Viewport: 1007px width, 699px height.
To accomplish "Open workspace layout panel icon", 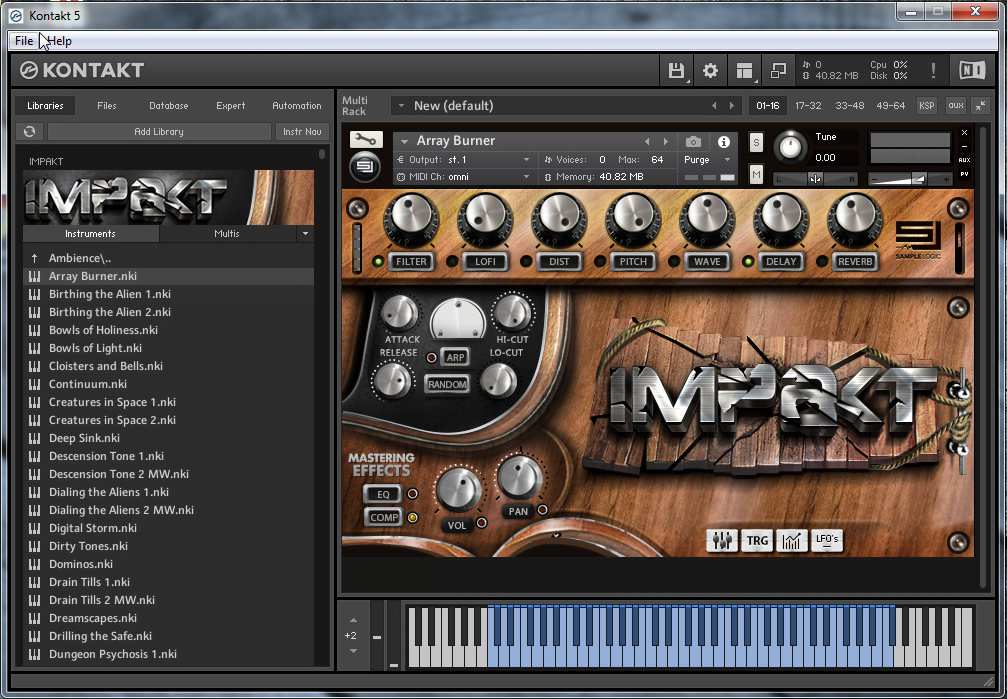I will (x=744, y=71).
